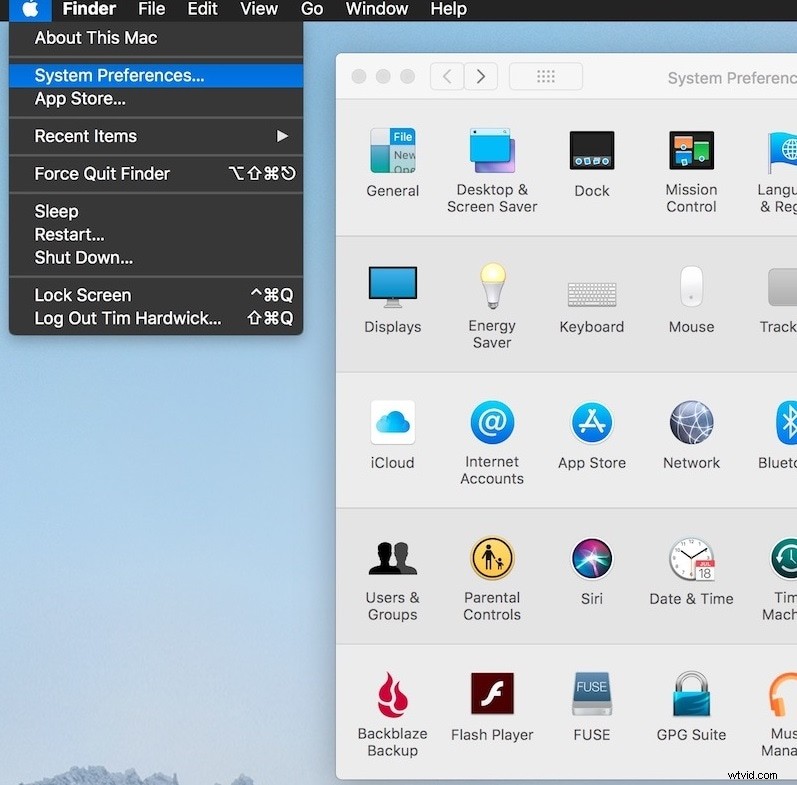Choose About This Mac
The image size is (797, 785).
(156, 38)
